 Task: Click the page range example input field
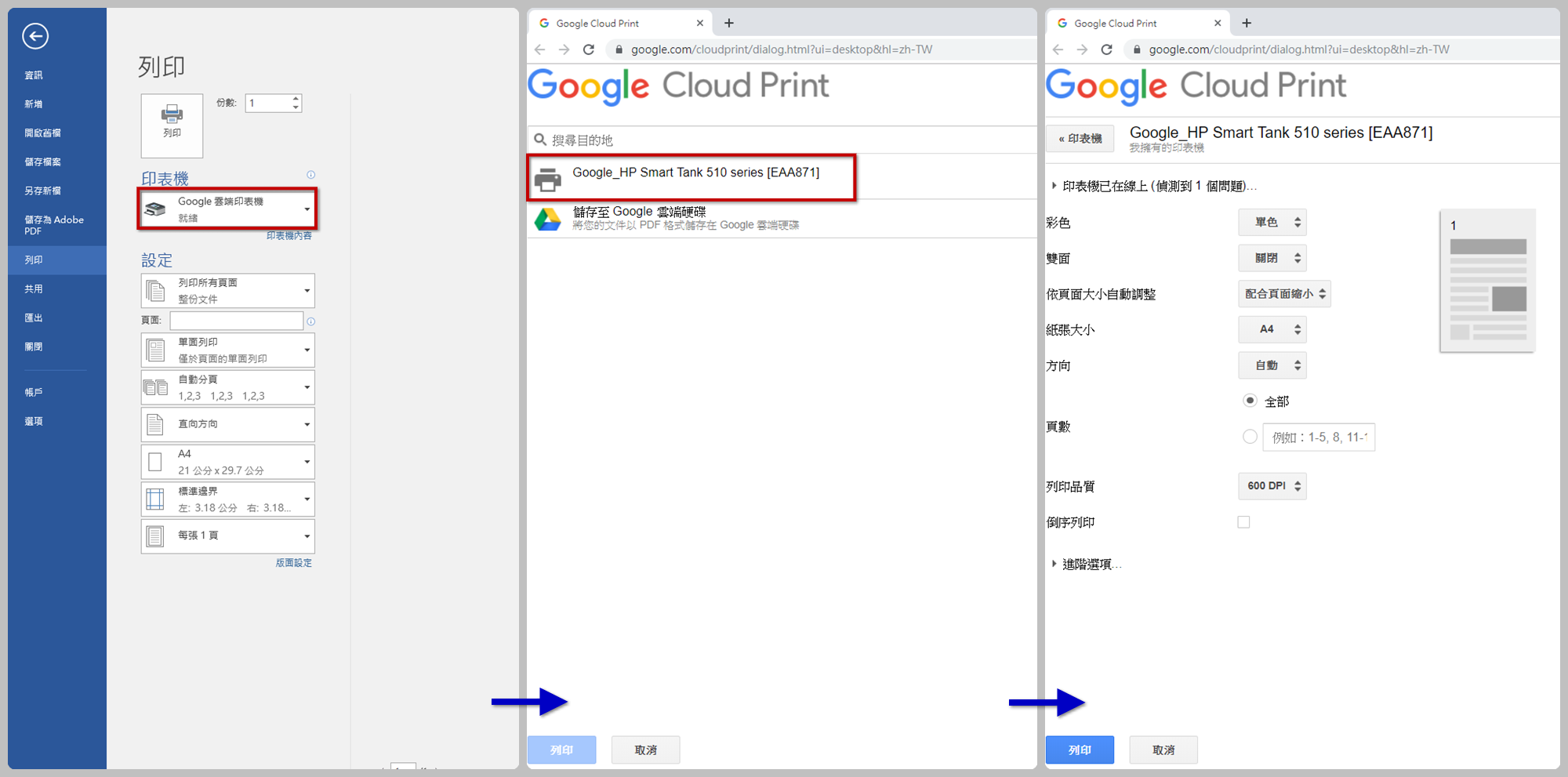click(x=1319, y=438)
